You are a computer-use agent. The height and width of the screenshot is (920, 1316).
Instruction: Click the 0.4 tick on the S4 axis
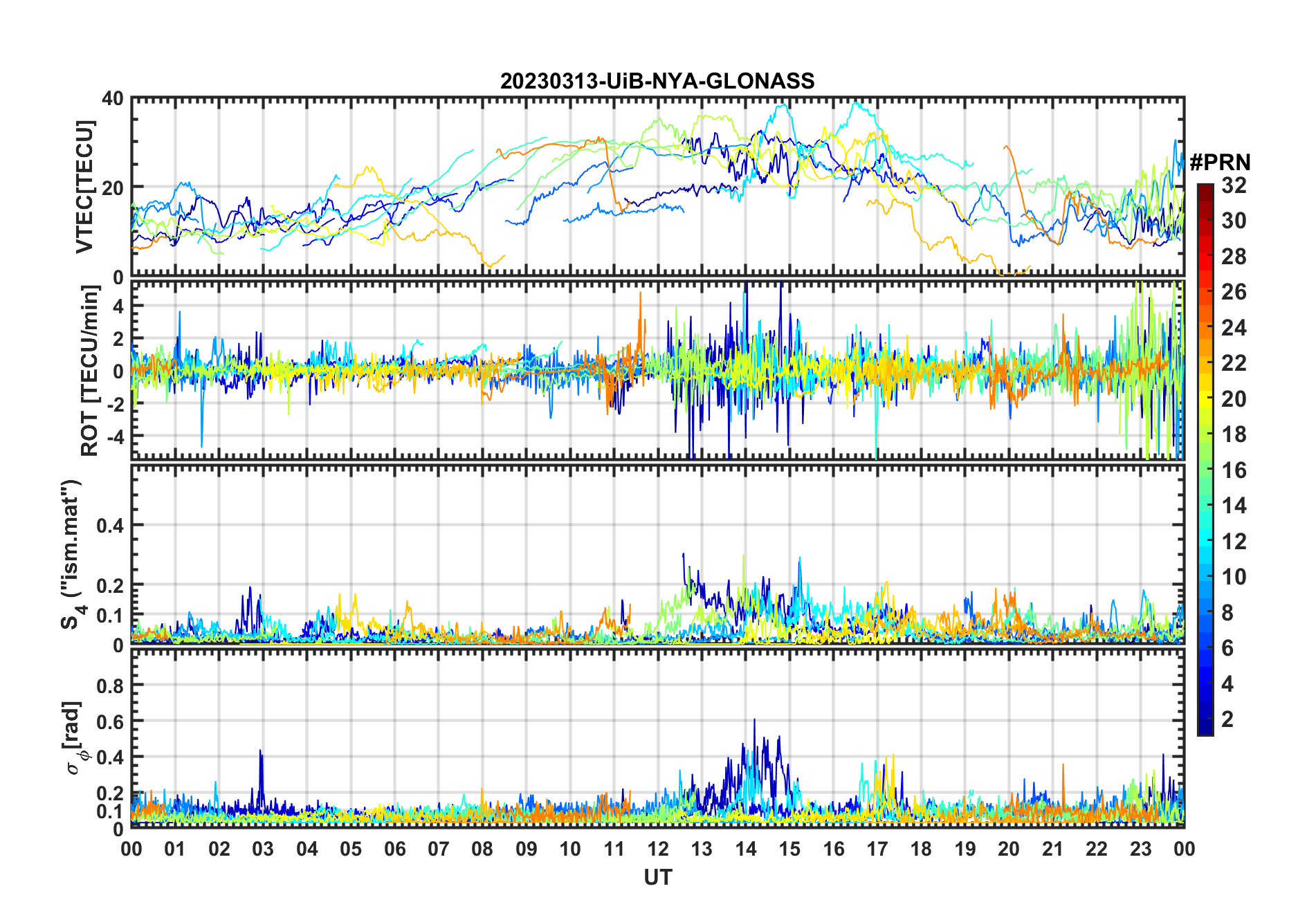110,526
